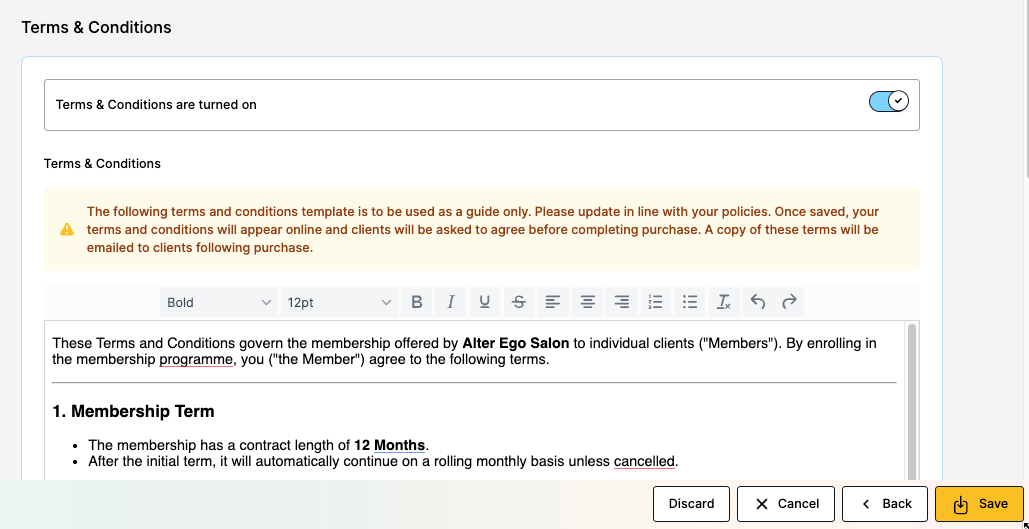Apply strikethrough formatting
This screenshot has height=529, width=1029.
(518, 302)
